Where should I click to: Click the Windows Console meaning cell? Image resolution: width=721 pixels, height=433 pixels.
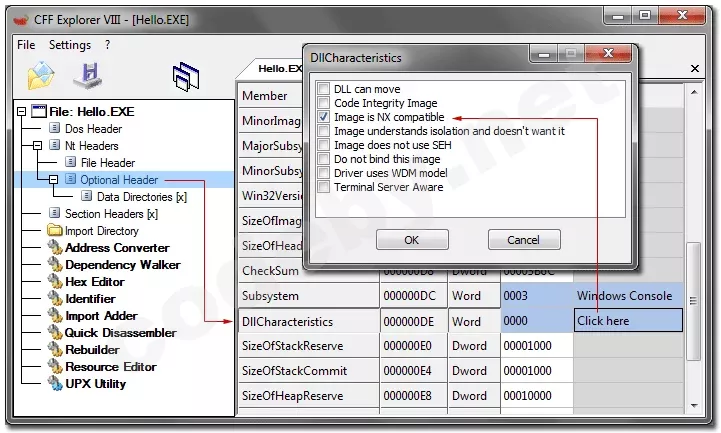pyautogui.click(x=628, y=295)
